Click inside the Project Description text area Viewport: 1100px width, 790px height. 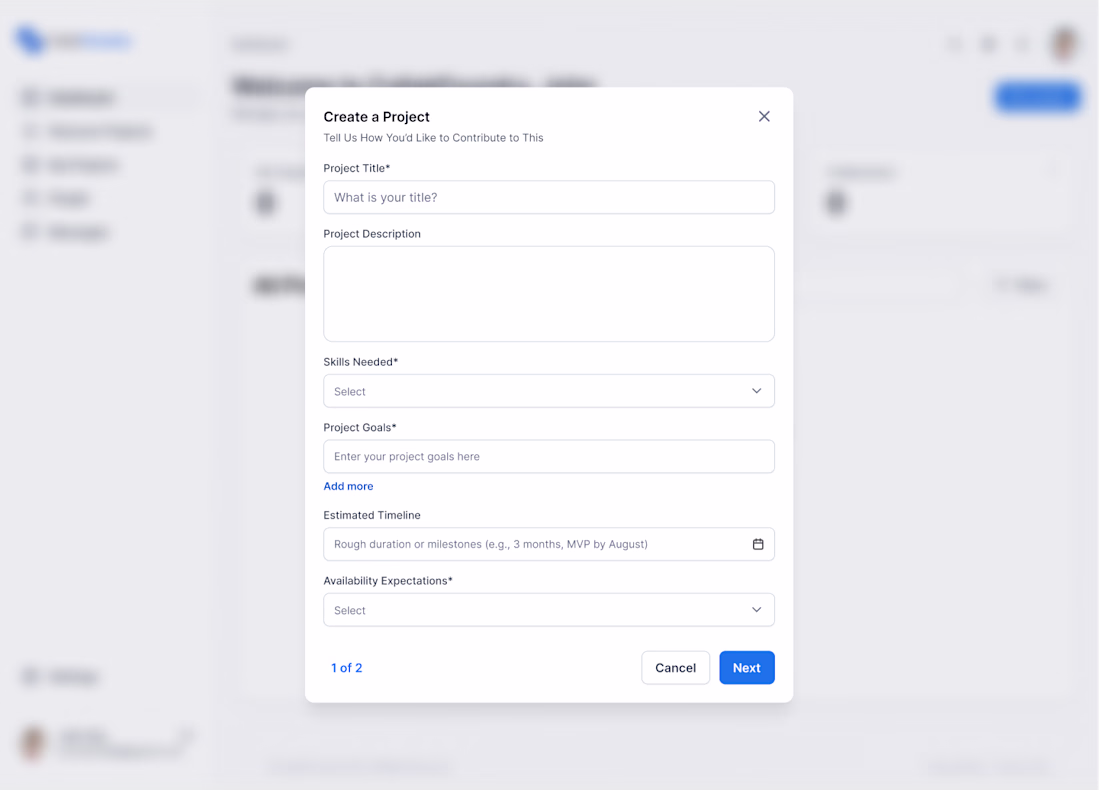tap(548, 294)
